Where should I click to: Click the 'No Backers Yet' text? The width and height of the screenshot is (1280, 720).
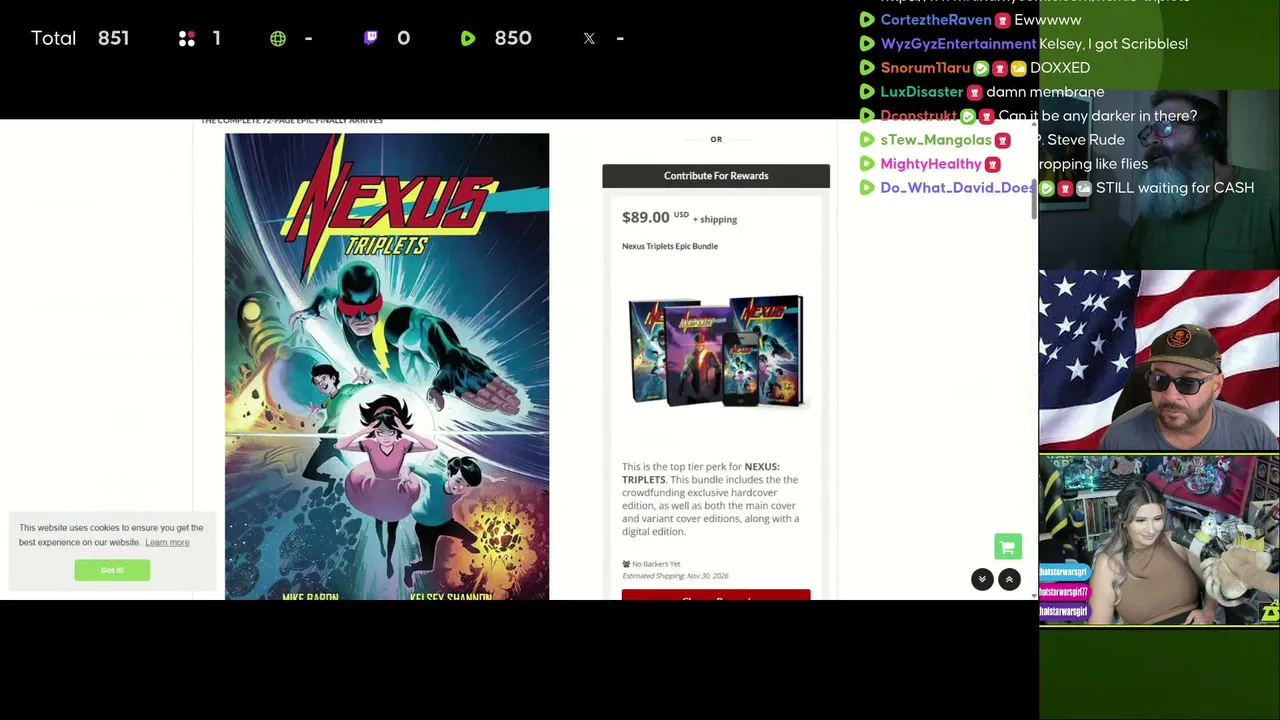pos(656,564)
